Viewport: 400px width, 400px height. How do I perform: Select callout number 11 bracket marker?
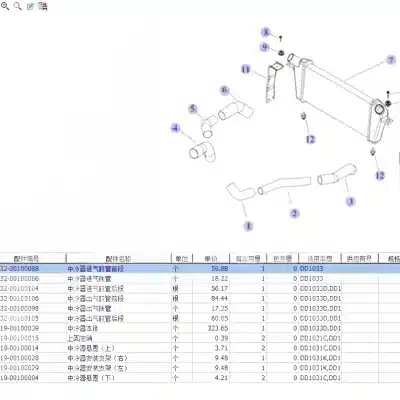246,69
